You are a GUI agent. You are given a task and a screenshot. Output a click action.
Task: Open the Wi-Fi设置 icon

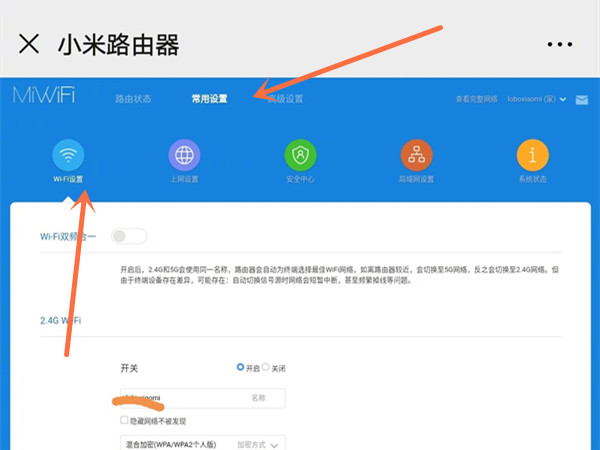point(68,155)
